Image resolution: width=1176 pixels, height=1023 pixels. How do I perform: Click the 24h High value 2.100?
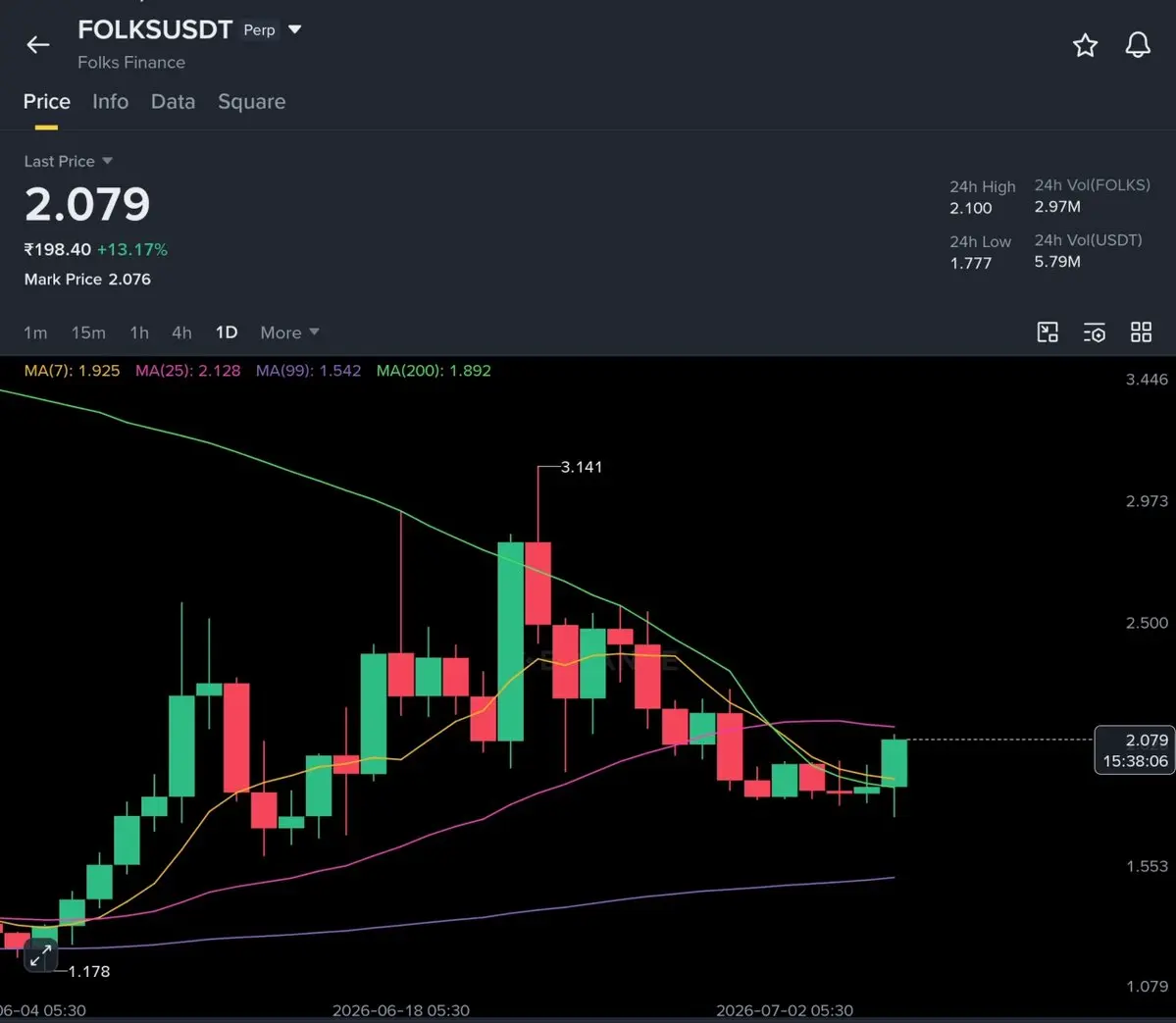(970, 208)
